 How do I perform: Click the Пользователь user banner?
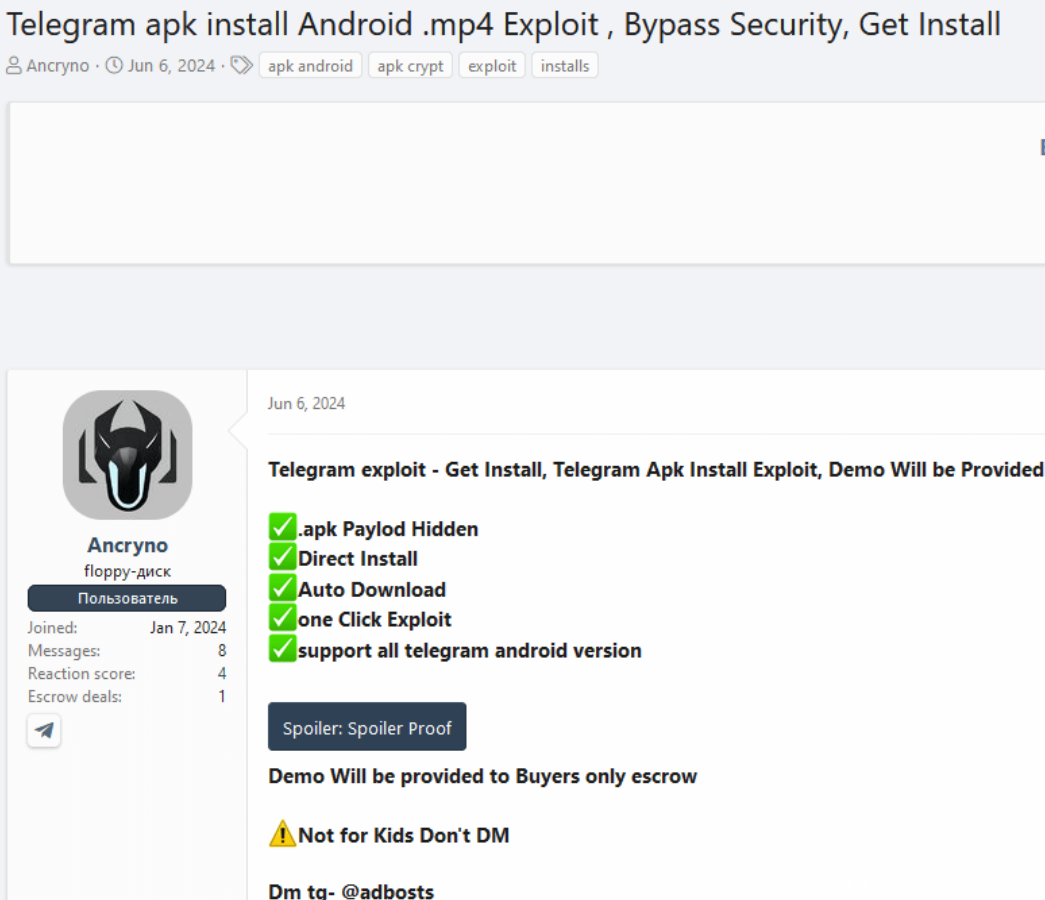coord(127,598)
